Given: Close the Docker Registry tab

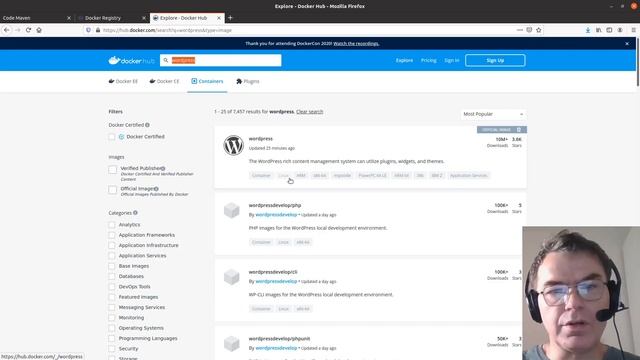Looking at the screenshot, I should (144, 18).
